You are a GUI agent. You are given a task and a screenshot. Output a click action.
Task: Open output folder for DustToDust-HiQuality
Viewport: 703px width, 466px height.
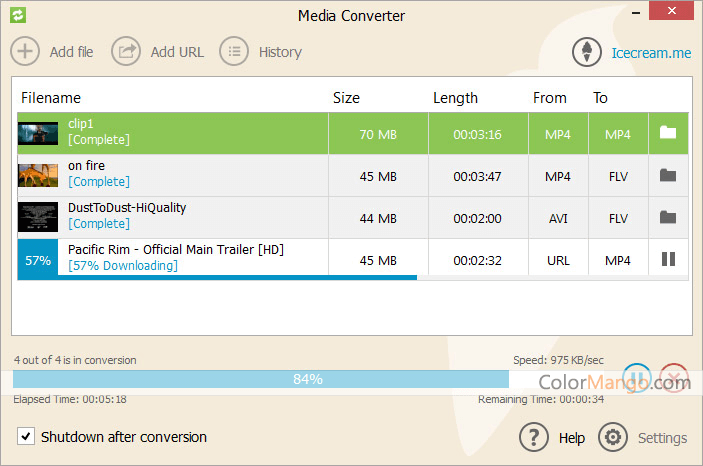(668, 218)
